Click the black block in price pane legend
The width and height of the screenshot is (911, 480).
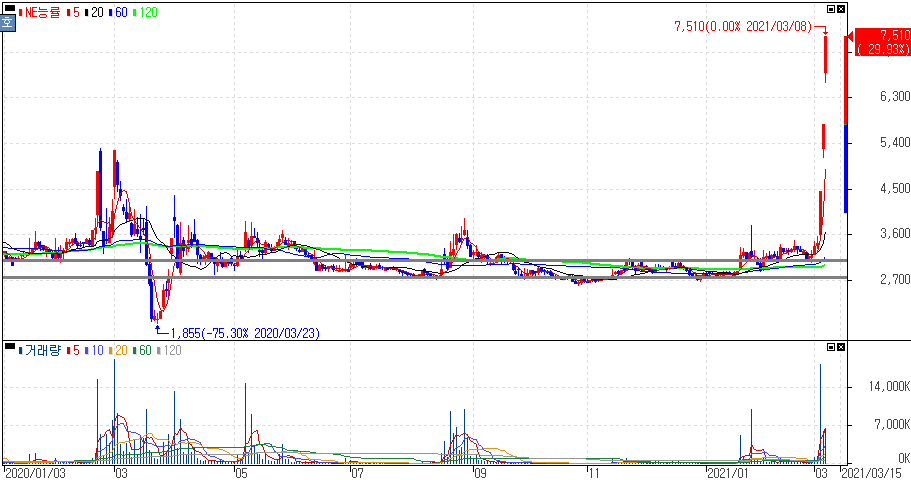pos(9,8)
